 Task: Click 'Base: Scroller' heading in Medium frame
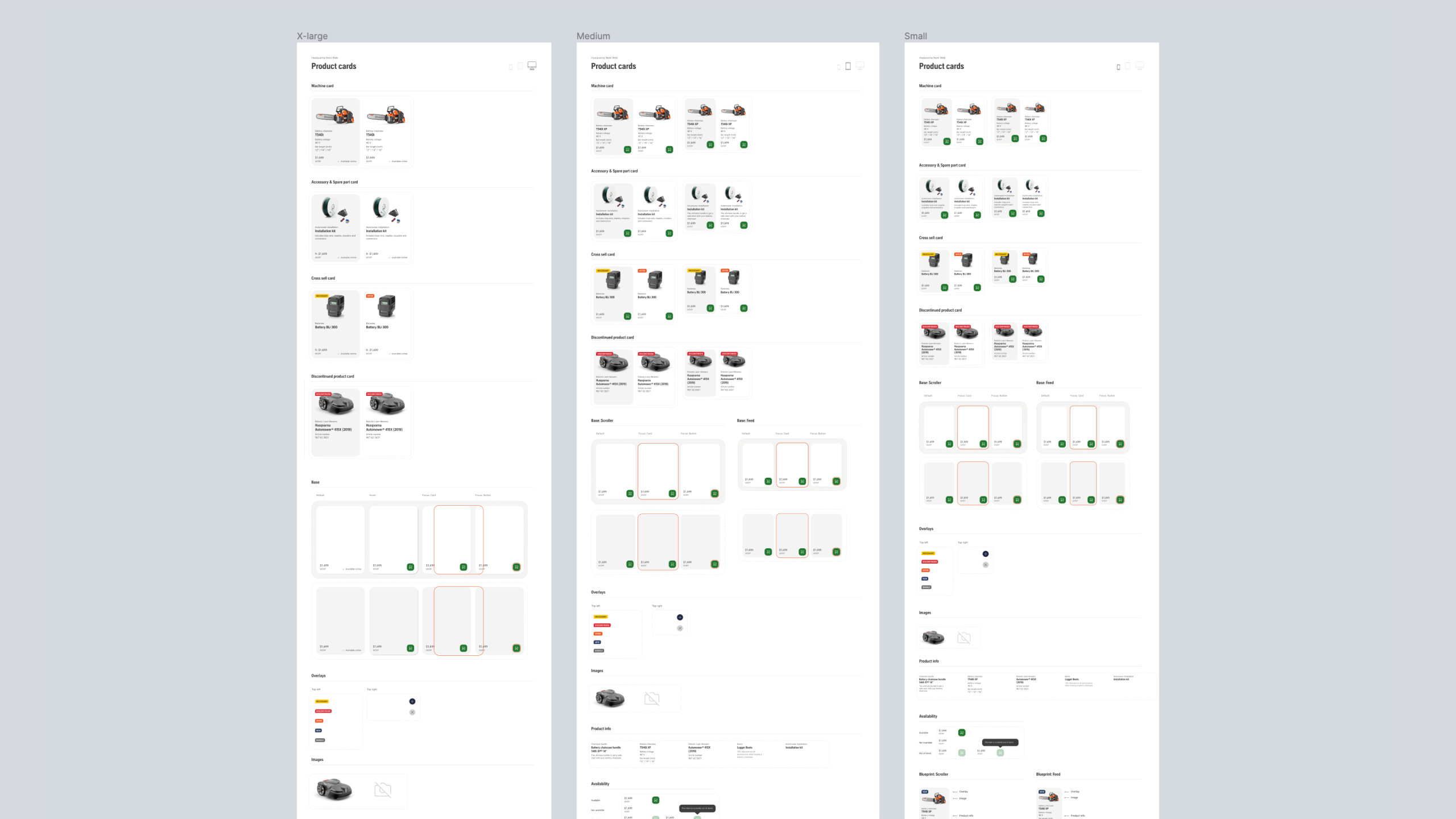pyautogui.click(x=602, y=420)
